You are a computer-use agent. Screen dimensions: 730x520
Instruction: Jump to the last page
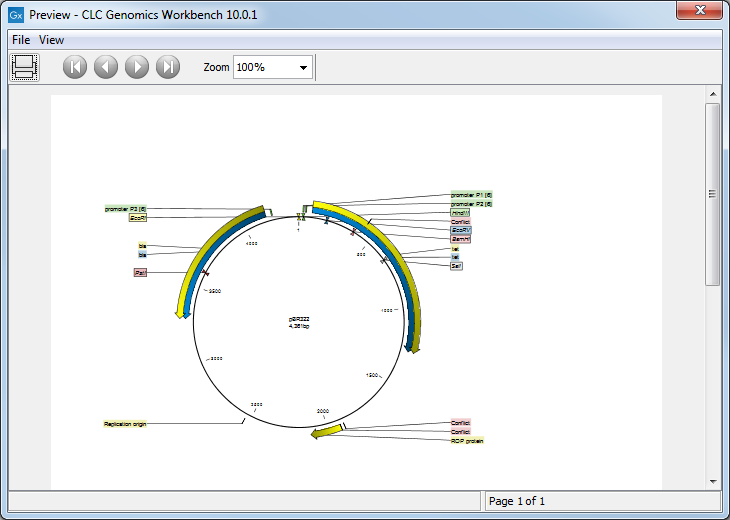coord(168,67)
